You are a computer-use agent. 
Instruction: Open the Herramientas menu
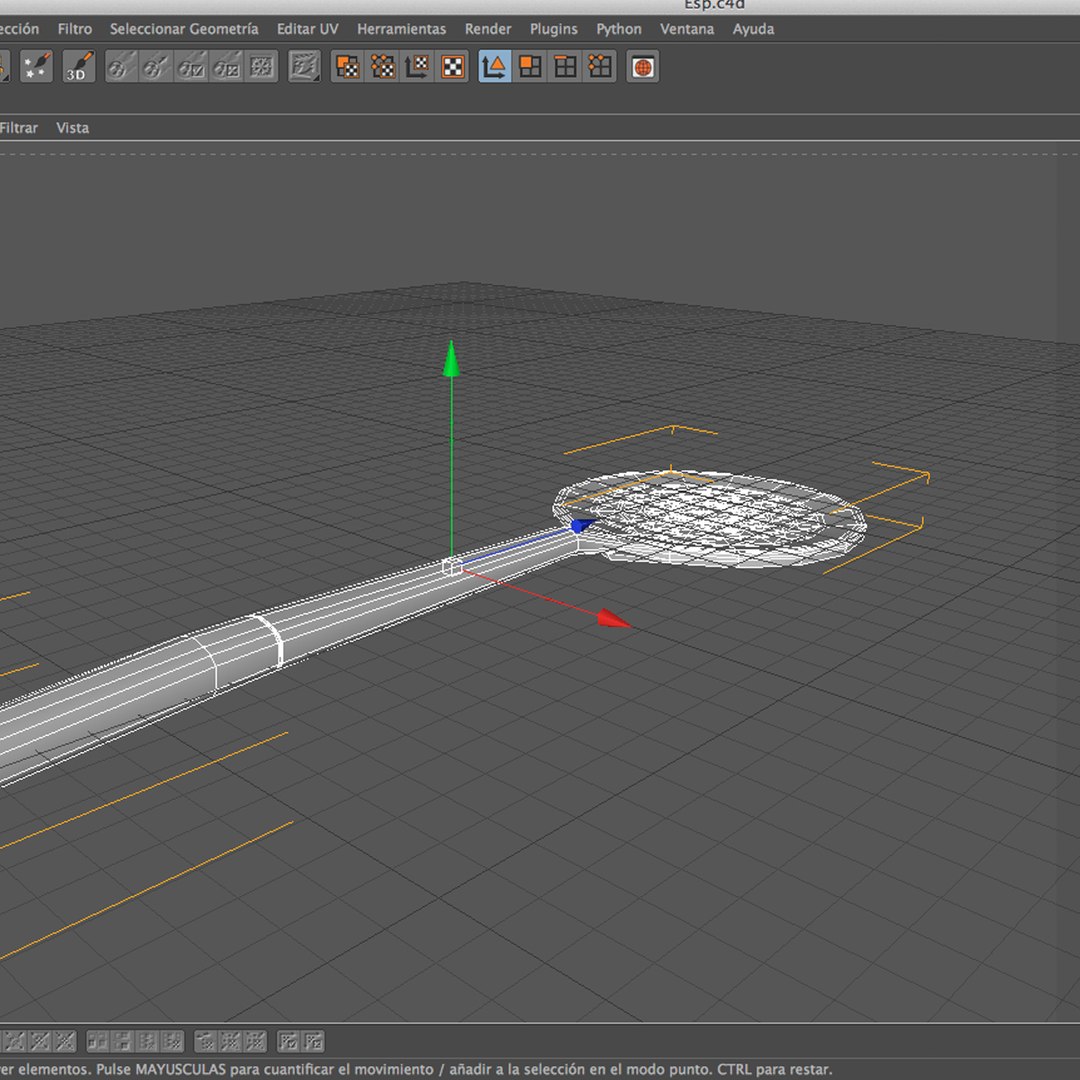(x=402, y=29)
